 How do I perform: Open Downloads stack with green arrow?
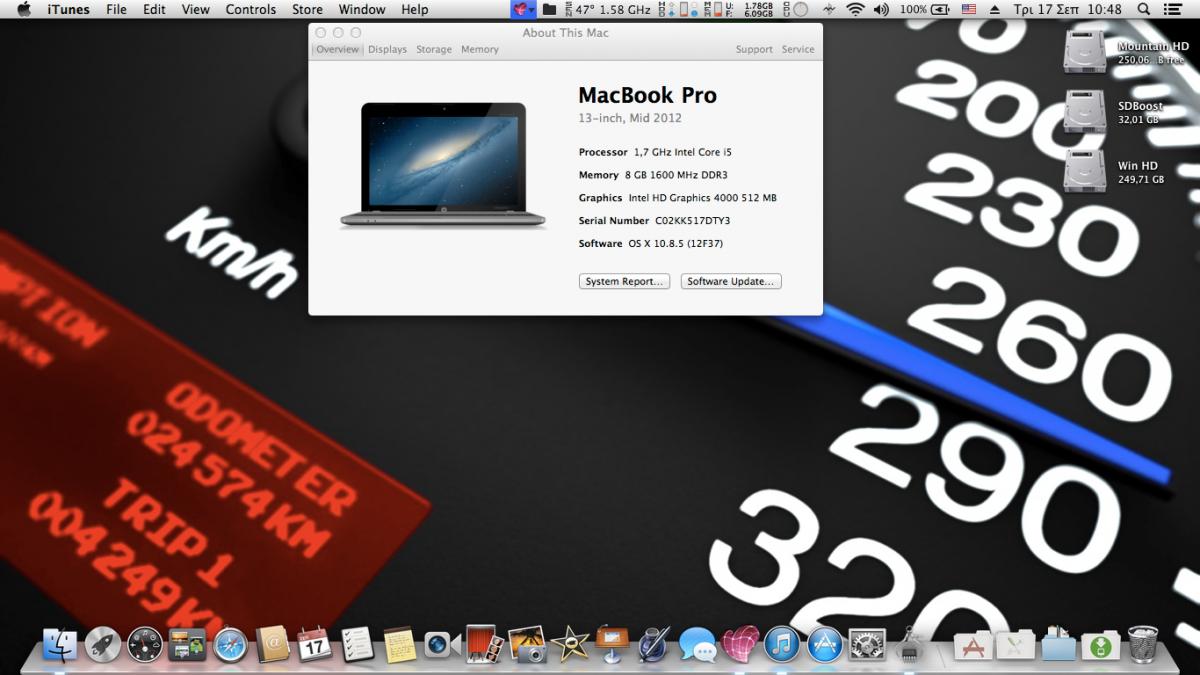tap(1100, 645)
